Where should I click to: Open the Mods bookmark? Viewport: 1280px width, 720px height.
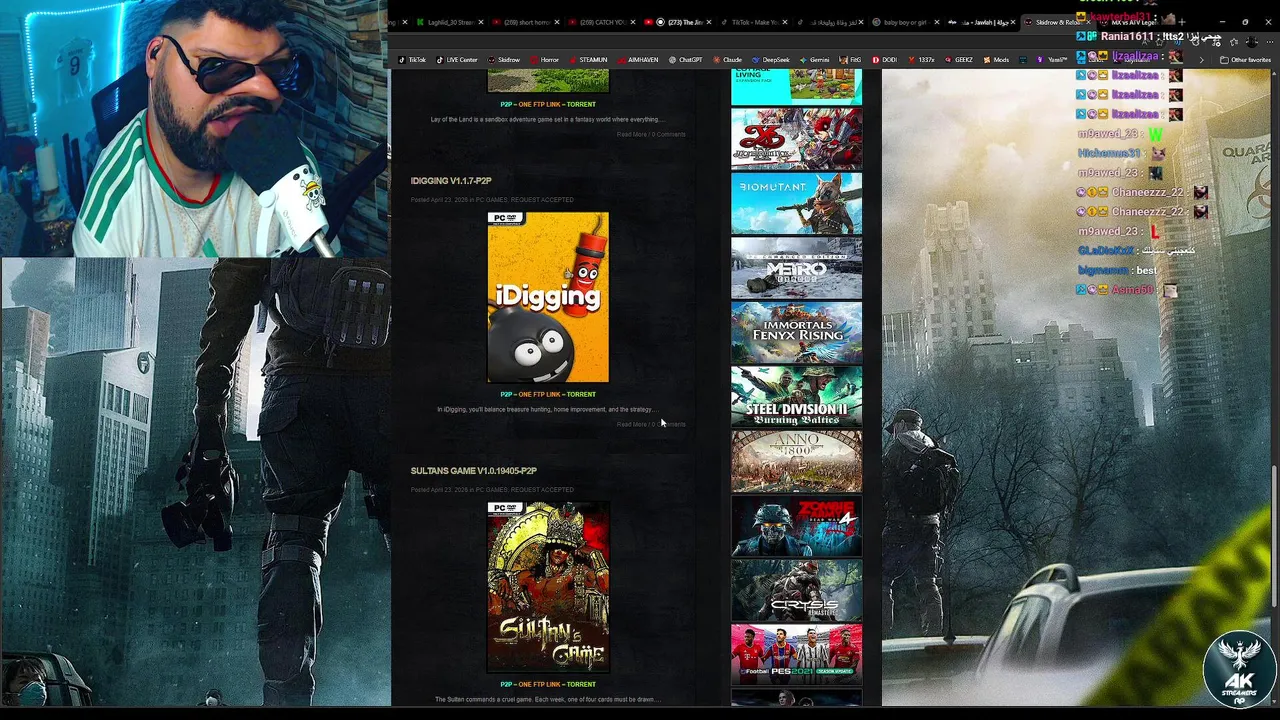pos(996,60)
